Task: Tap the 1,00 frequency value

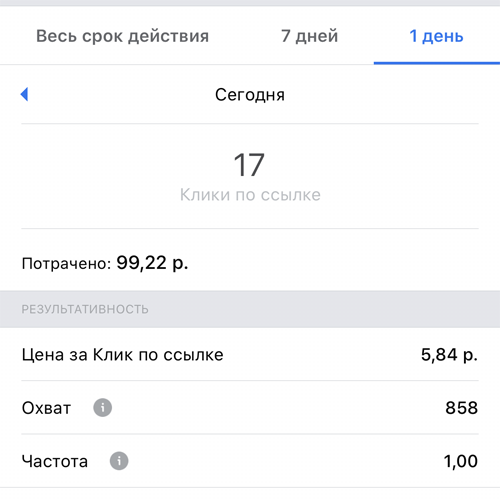Action: (461, 461)
